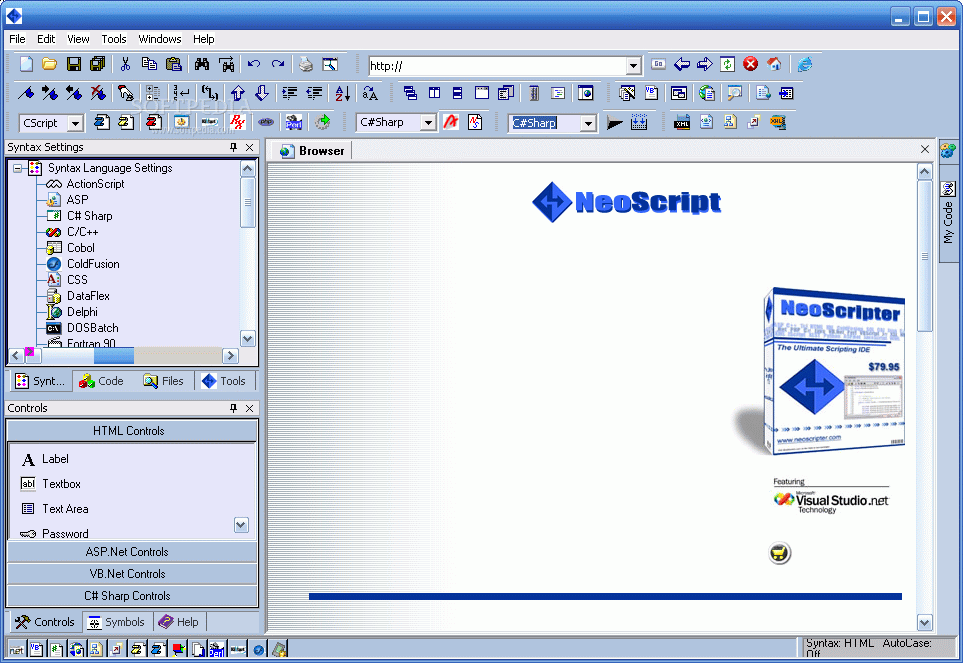Open a file with folder icon

click(x=49, y=64)
